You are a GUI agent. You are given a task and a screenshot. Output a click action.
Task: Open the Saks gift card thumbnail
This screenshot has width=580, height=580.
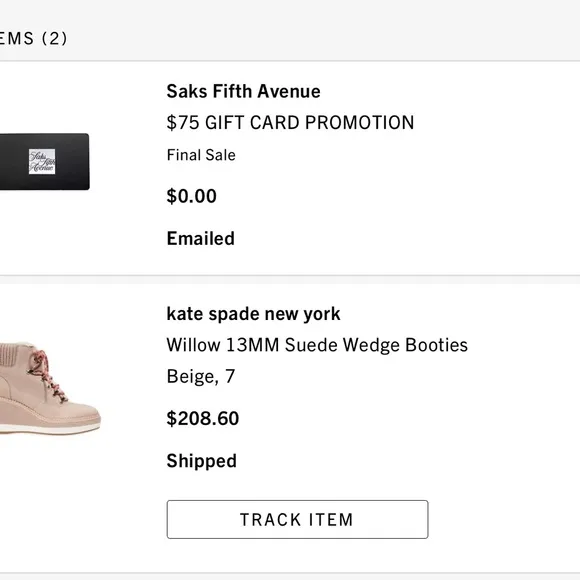click(x=44, y=162)
